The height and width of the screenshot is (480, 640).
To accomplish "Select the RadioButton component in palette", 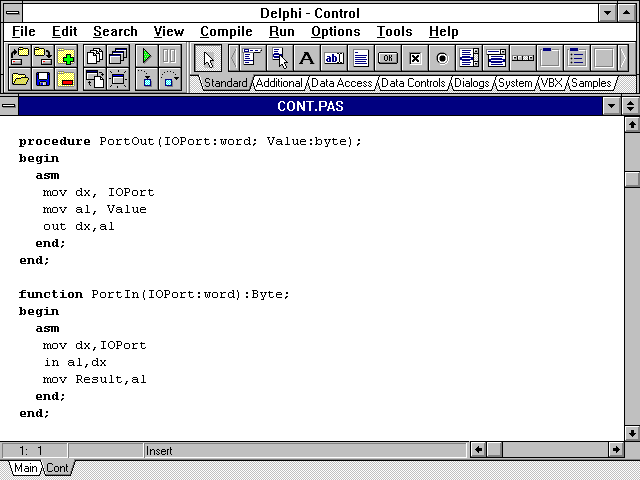I will 442,57.
